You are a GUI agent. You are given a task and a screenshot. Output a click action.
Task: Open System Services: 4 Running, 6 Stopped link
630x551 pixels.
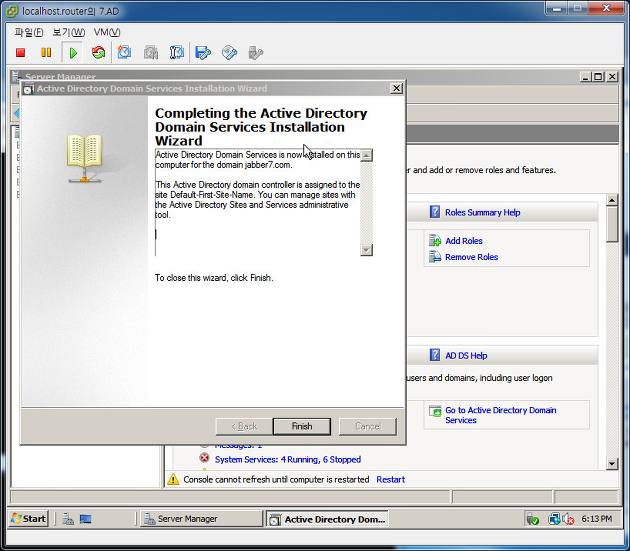coord(288,459)
